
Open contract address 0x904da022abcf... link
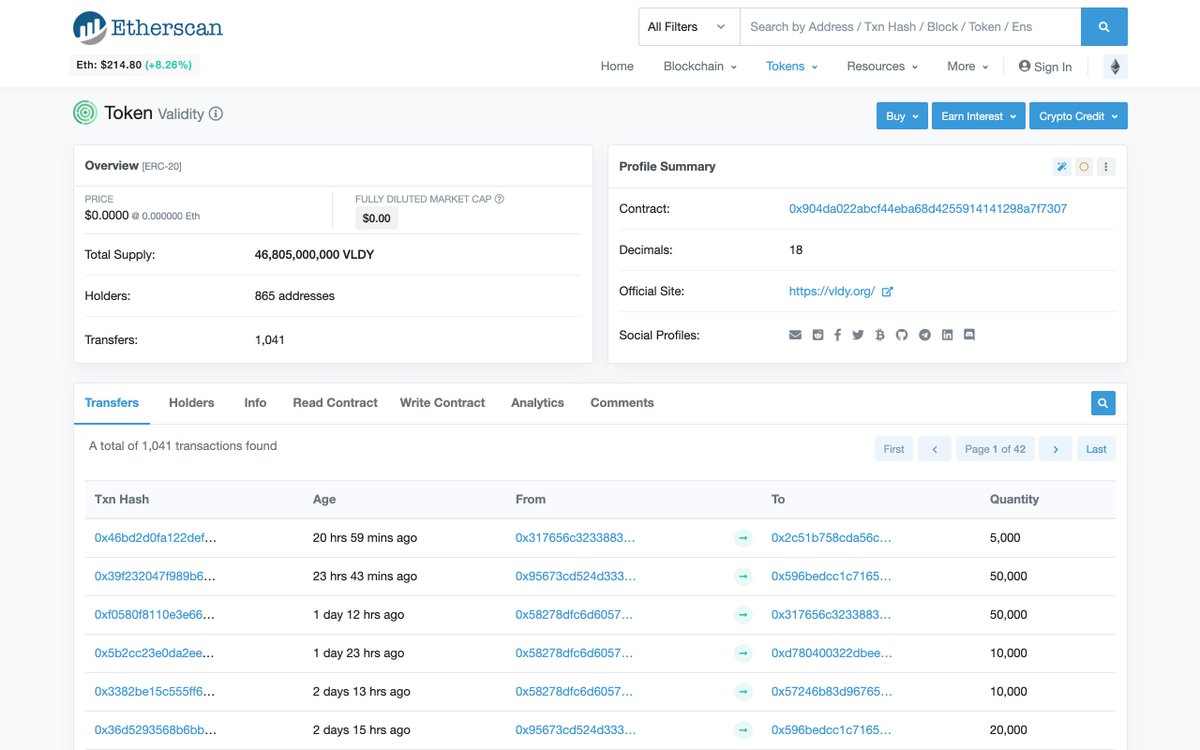928,209
